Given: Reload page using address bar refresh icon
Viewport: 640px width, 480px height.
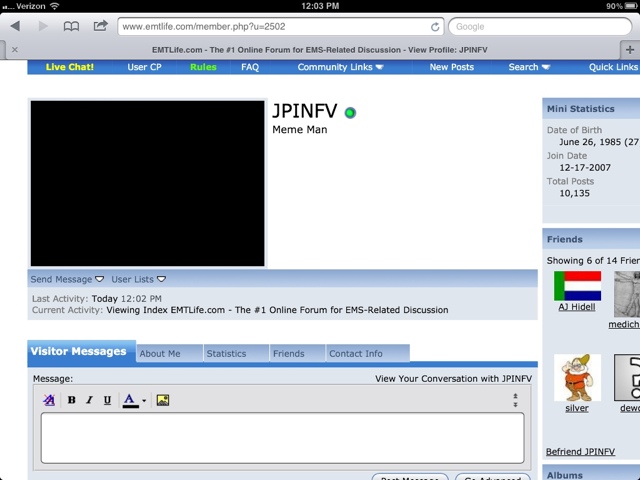Looking at the screenshot, I should click(435, 27).
